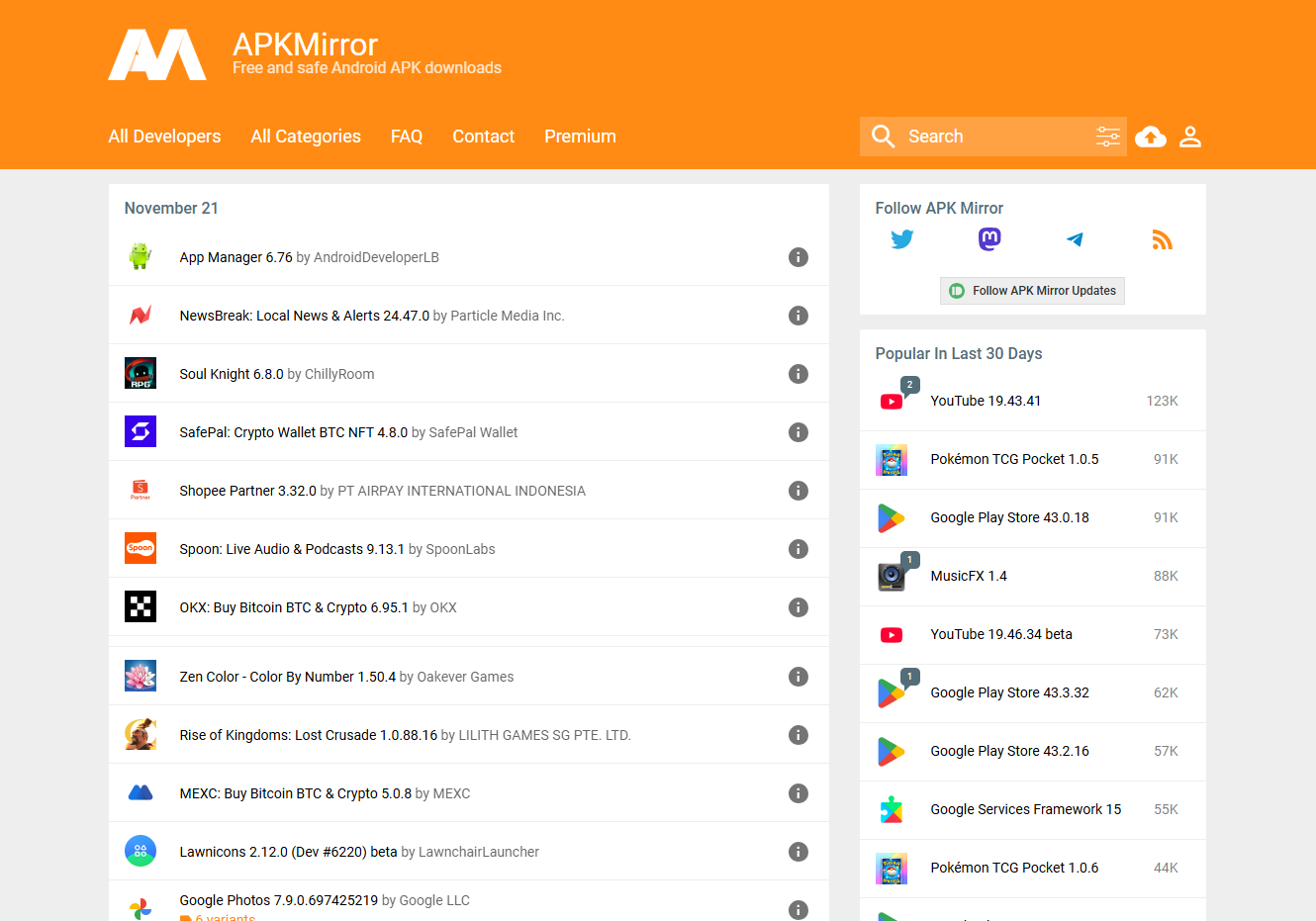Show info for NewsBreak 24.47.0
1316x921 pixels.
pos(799,316)
